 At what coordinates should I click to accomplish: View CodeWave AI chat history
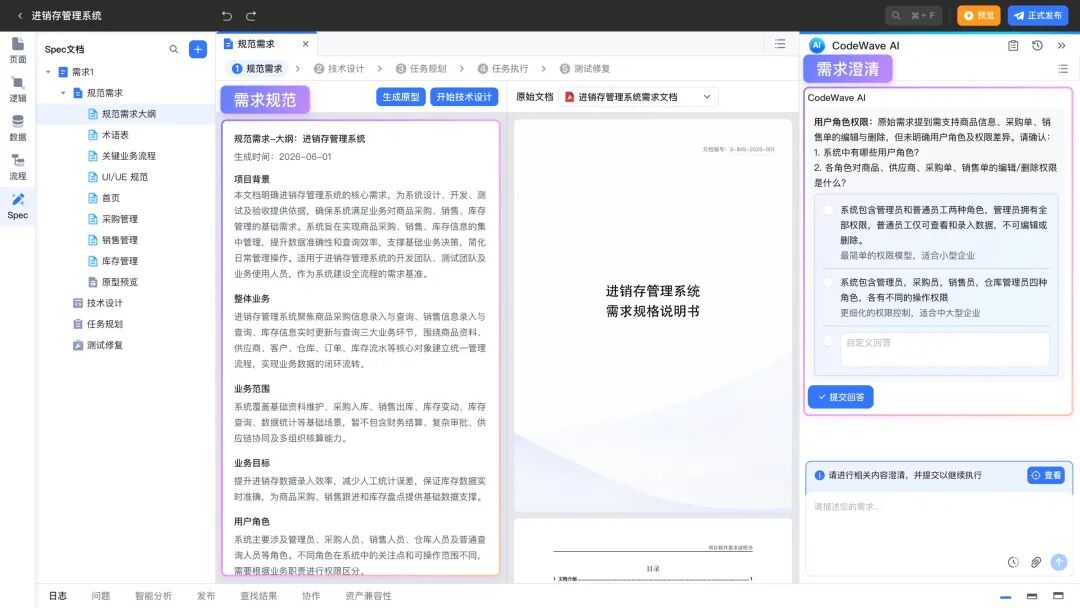(1037, 45)
